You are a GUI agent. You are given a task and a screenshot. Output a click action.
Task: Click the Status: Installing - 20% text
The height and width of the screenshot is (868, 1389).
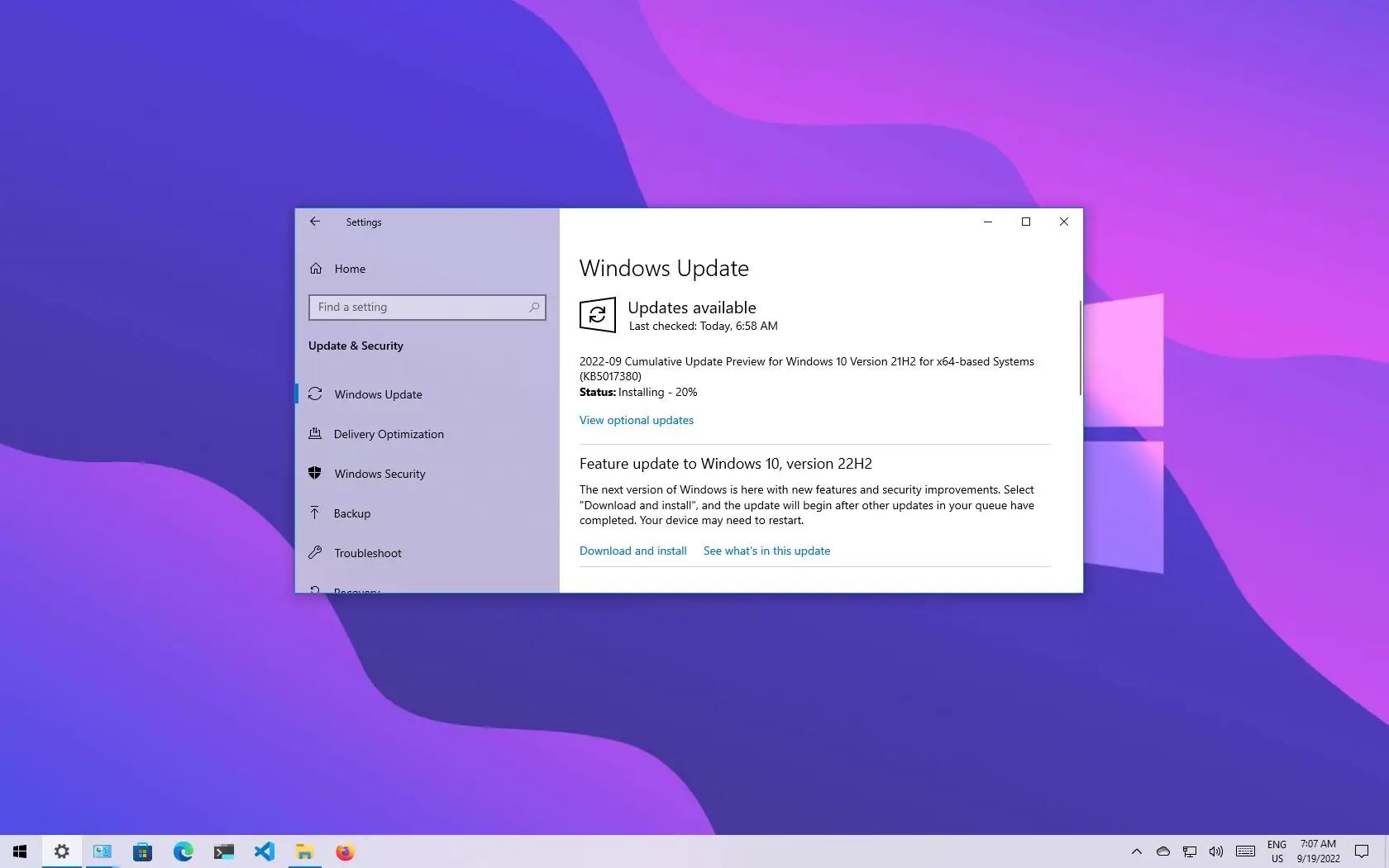coord(638,392)
